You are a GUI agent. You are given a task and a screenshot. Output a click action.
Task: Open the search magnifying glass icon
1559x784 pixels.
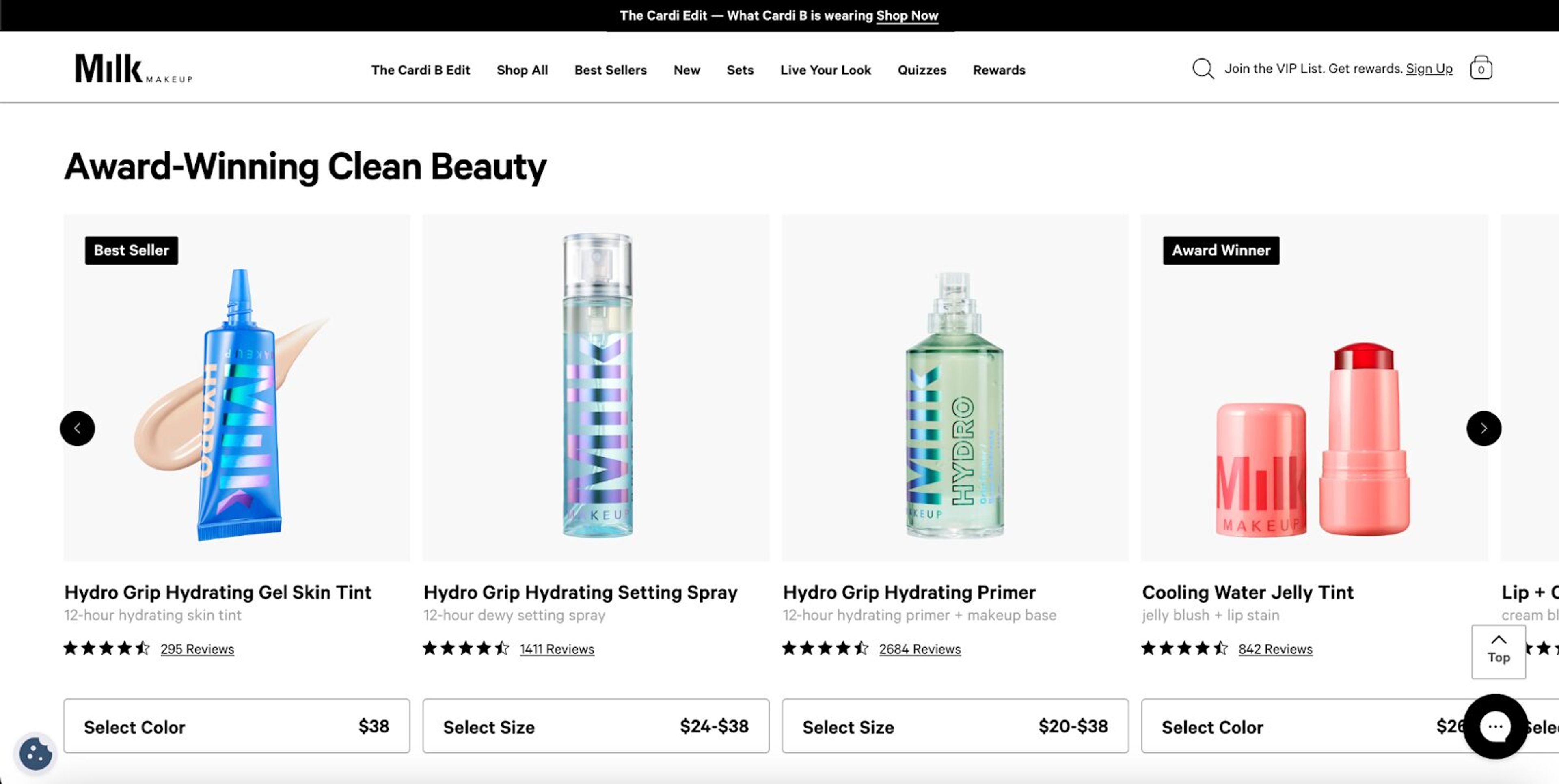click(1203, 68)
